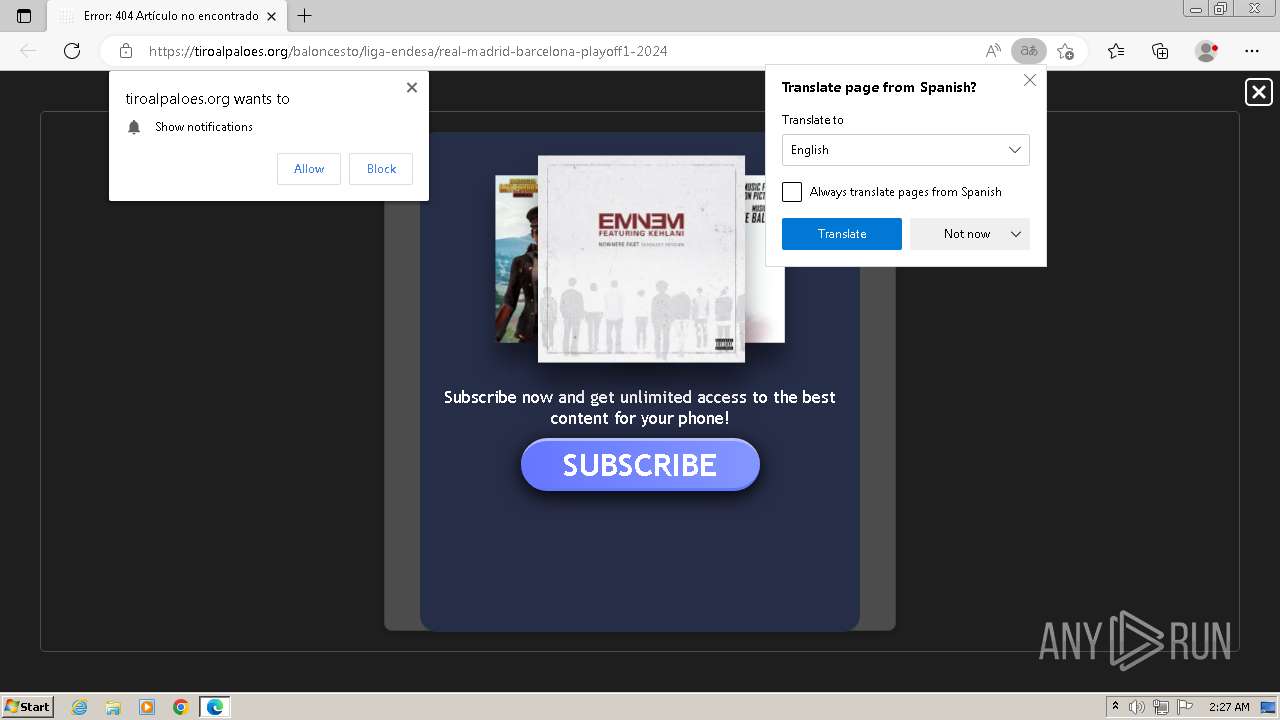Click the browser back arrow
Image resolution: width=1280 pixels, height=720 pixels.
(x=28, y=51)
